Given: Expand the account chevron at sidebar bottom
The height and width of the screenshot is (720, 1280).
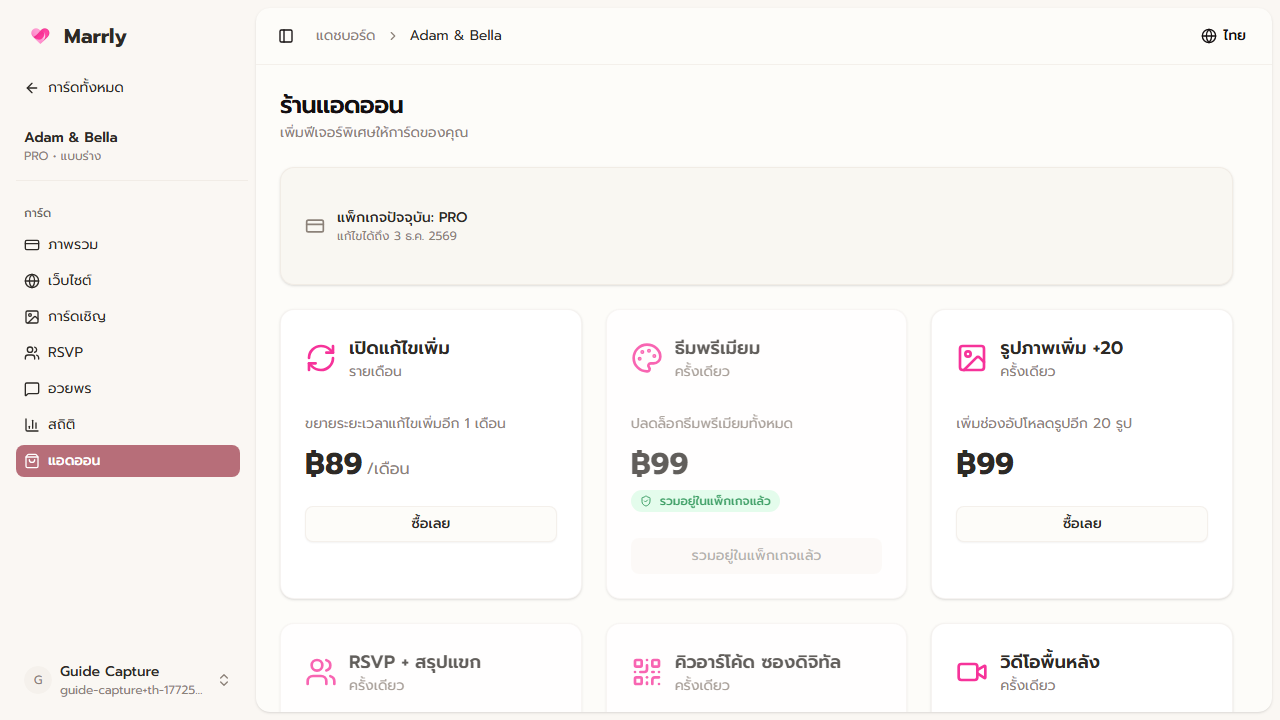Looking at the screenshot, I should click(224, 679).
